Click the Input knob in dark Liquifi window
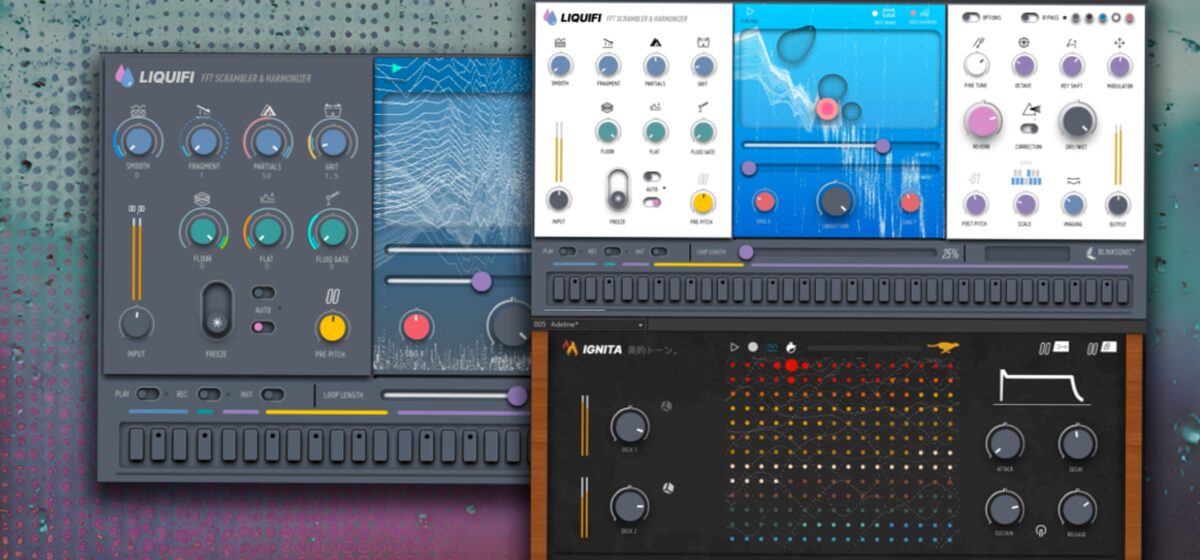The width and height of the screenshot is (1200, 560). tap(137, 324)
